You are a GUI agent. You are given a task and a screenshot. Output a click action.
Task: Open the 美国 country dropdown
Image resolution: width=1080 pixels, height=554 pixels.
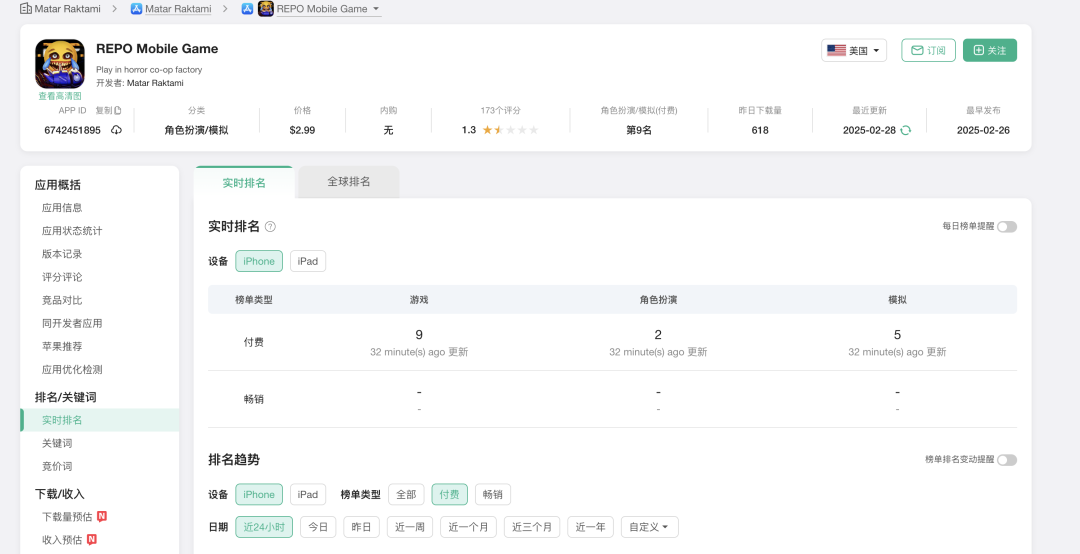coord(854,50)
